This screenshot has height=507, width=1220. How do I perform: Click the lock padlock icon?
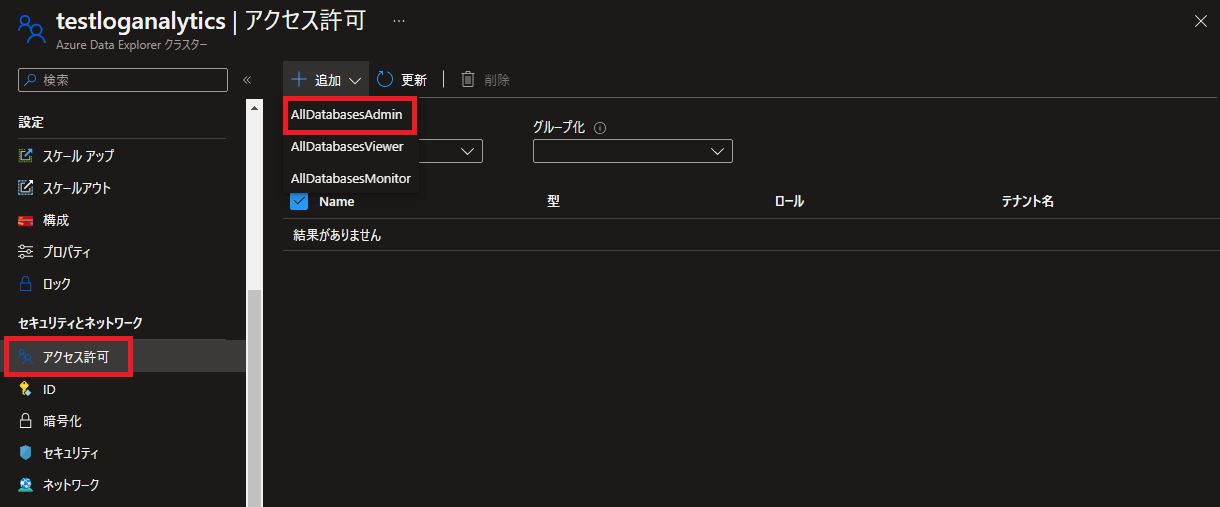26,284
